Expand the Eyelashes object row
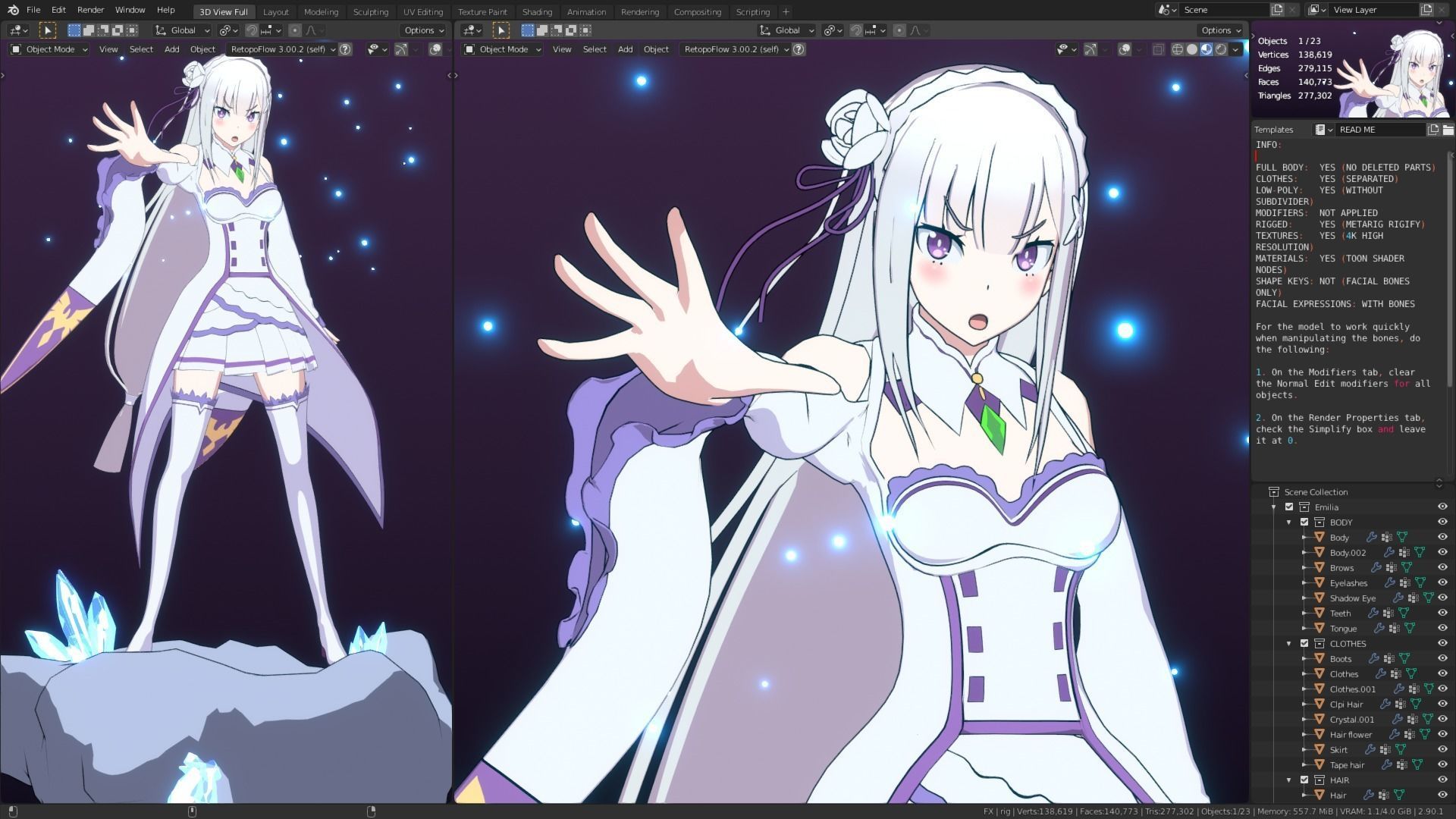This screenshot has width=1456, height=819. point(1304,583)
